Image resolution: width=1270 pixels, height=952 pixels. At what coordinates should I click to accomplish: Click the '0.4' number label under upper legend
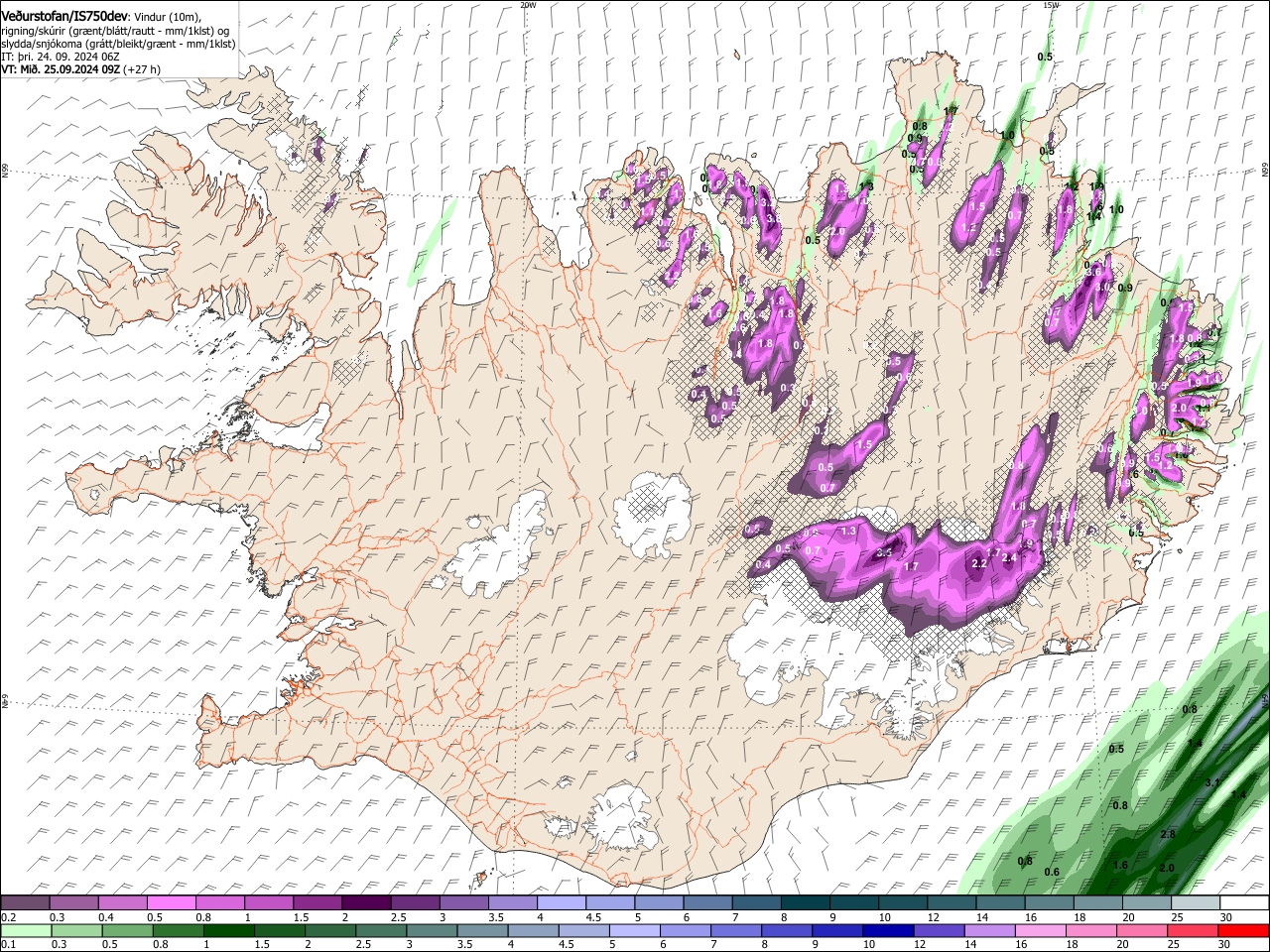pyautogui.click(x=106, y=917)
